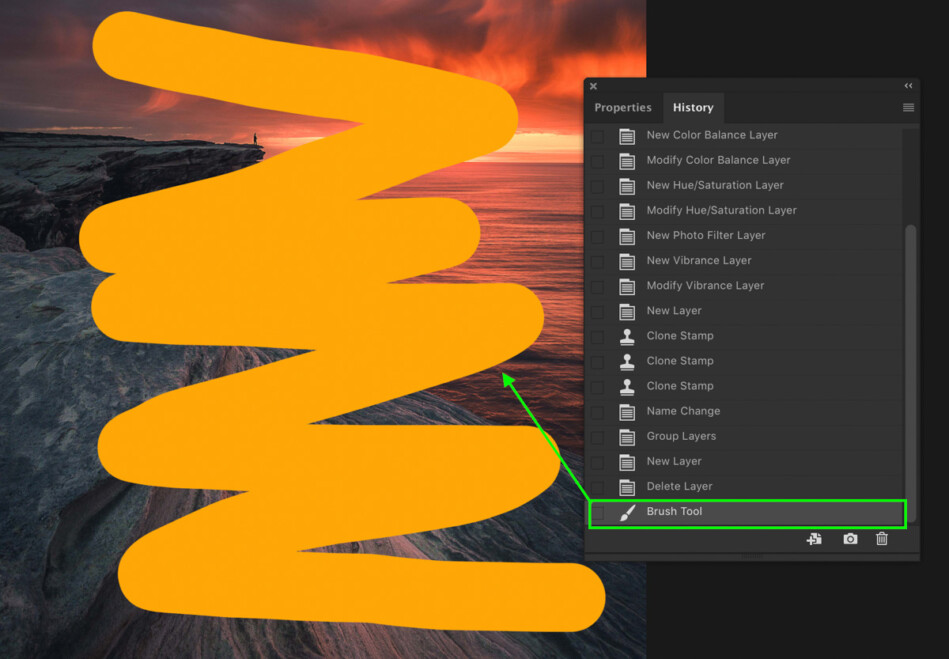The height and width of the screenshot is (659, 949).
Task: Click the third Clone Stamp icon in the list
Action: click(625, 385)
